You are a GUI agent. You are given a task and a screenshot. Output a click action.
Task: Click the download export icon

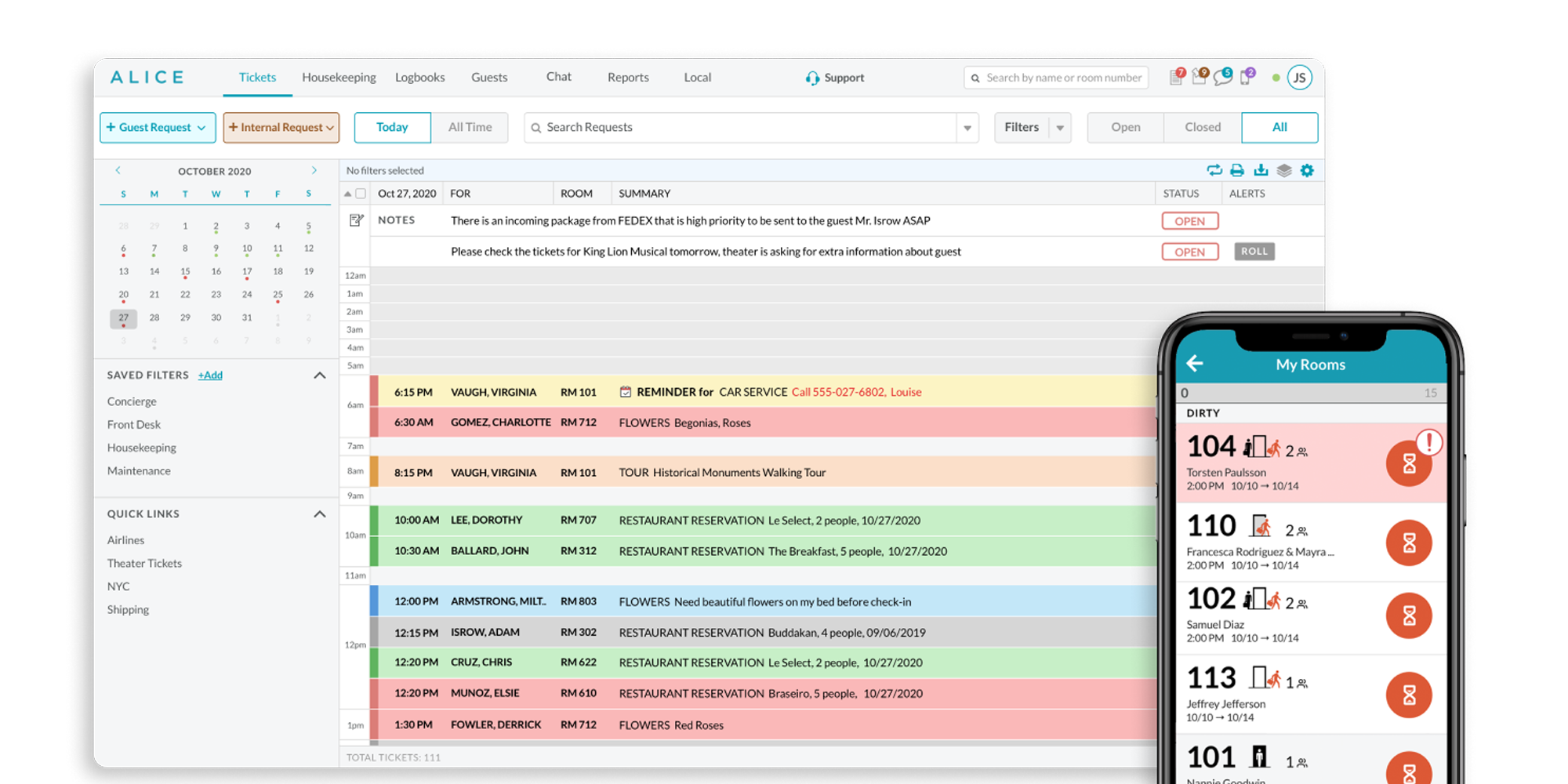[1261, 171]
